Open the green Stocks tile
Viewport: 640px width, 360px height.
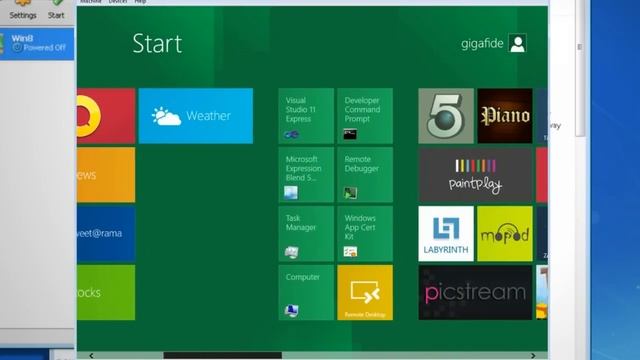coord(106,292)
